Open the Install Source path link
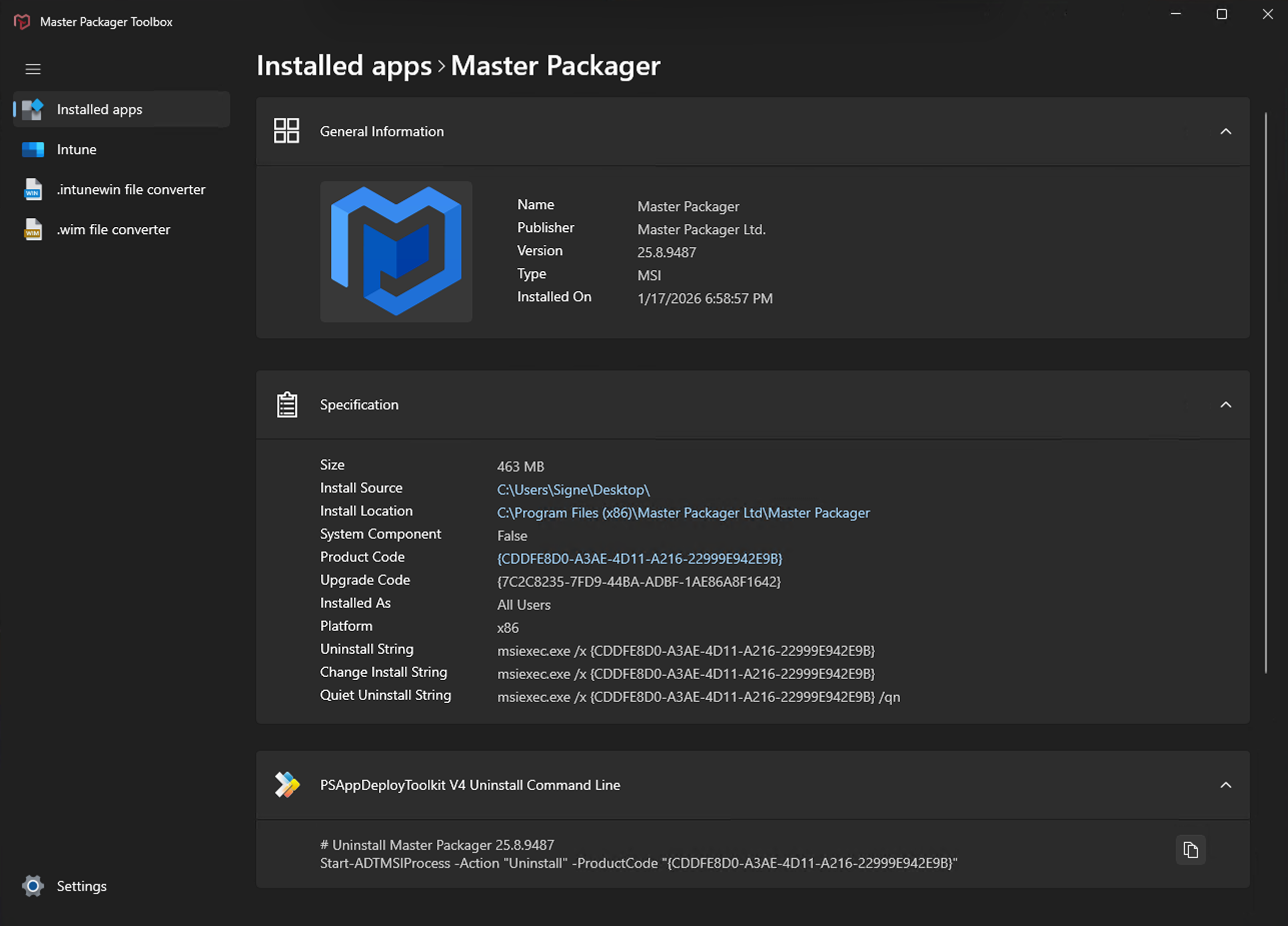 pyautogui.click(x=573, y=490)
